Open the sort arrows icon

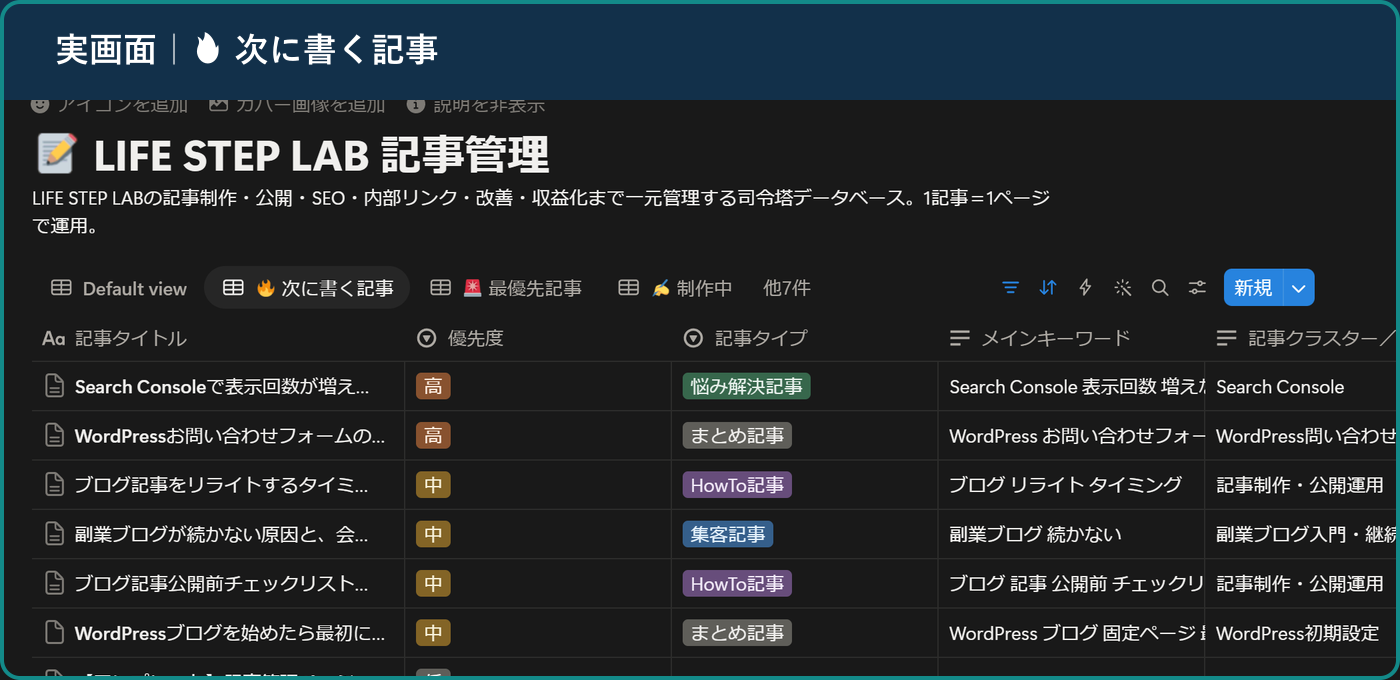tap(1048, 288)
